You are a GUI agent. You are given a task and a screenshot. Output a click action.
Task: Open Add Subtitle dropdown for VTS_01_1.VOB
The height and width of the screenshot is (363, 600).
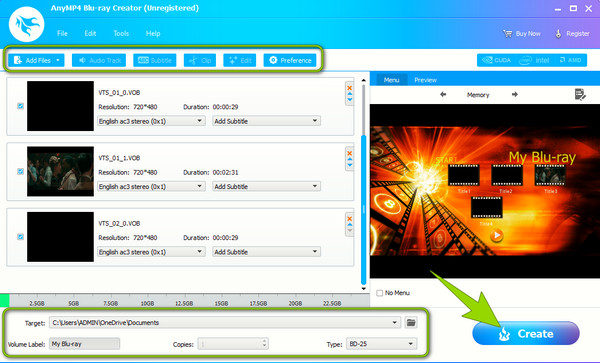coord(266,186)
